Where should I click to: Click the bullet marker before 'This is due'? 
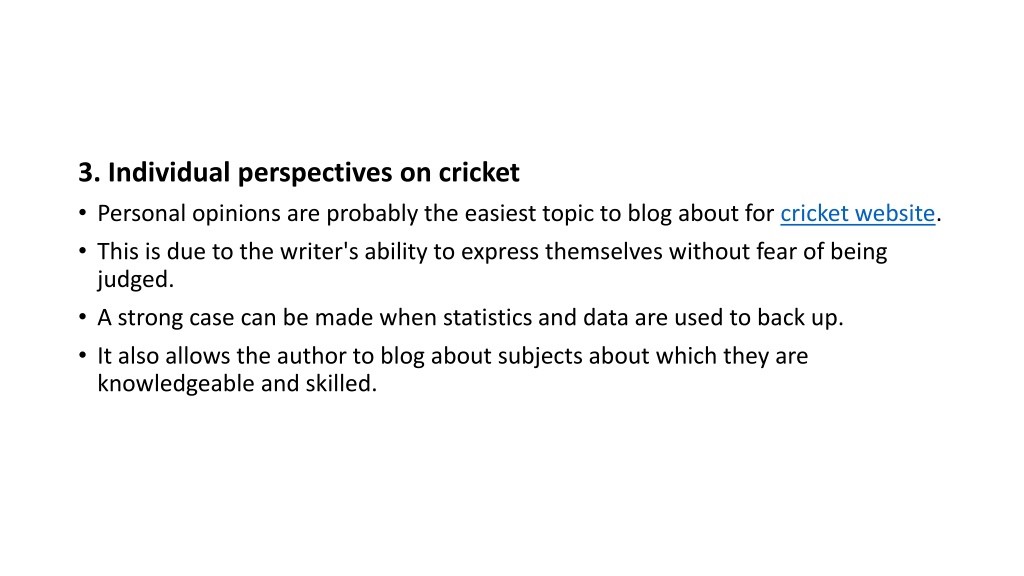point(82,250)
